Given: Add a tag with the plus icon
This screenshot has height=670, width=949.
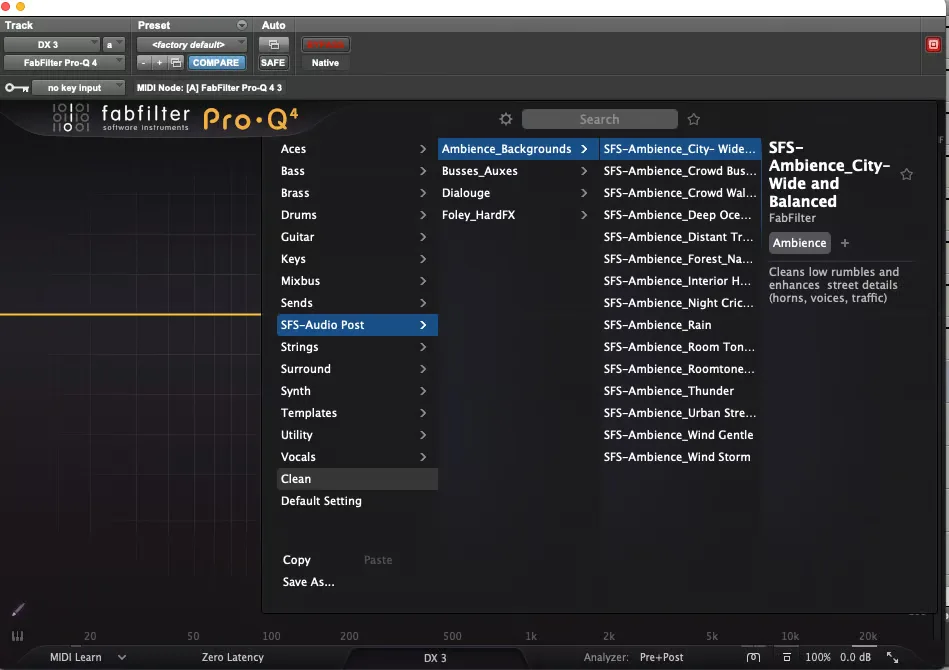Looking at the screenshot, I should coord(845,243).
